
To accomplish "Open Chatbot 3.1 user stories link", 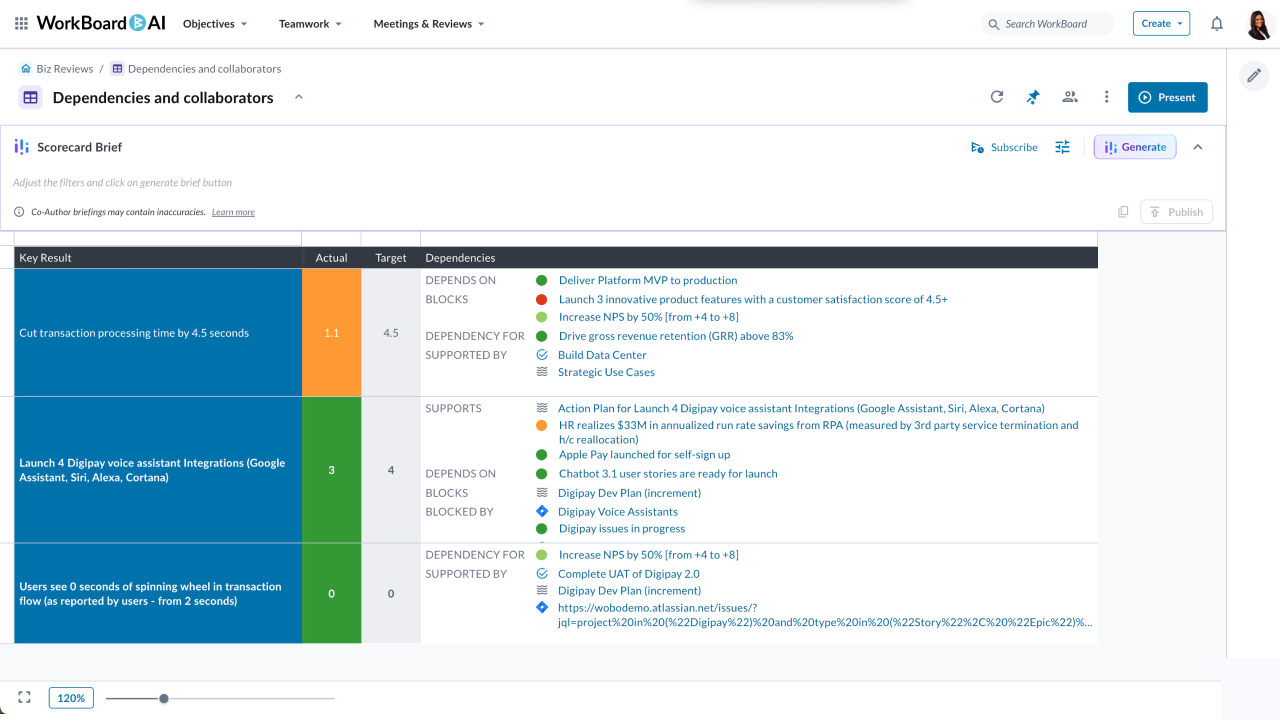I will click(668, 473).
